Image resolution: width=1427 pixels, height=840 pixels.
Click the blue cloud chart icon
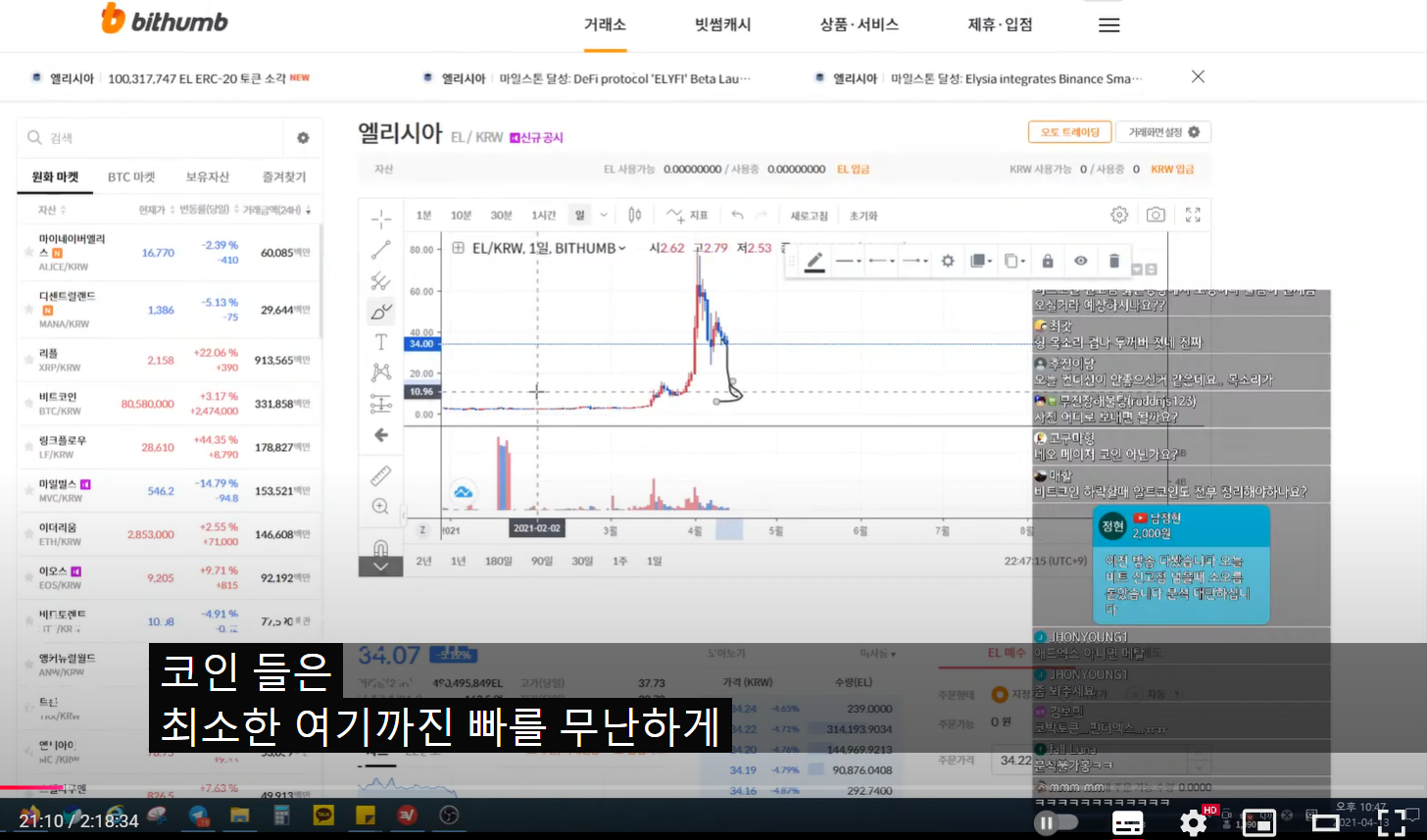point(463,492)
